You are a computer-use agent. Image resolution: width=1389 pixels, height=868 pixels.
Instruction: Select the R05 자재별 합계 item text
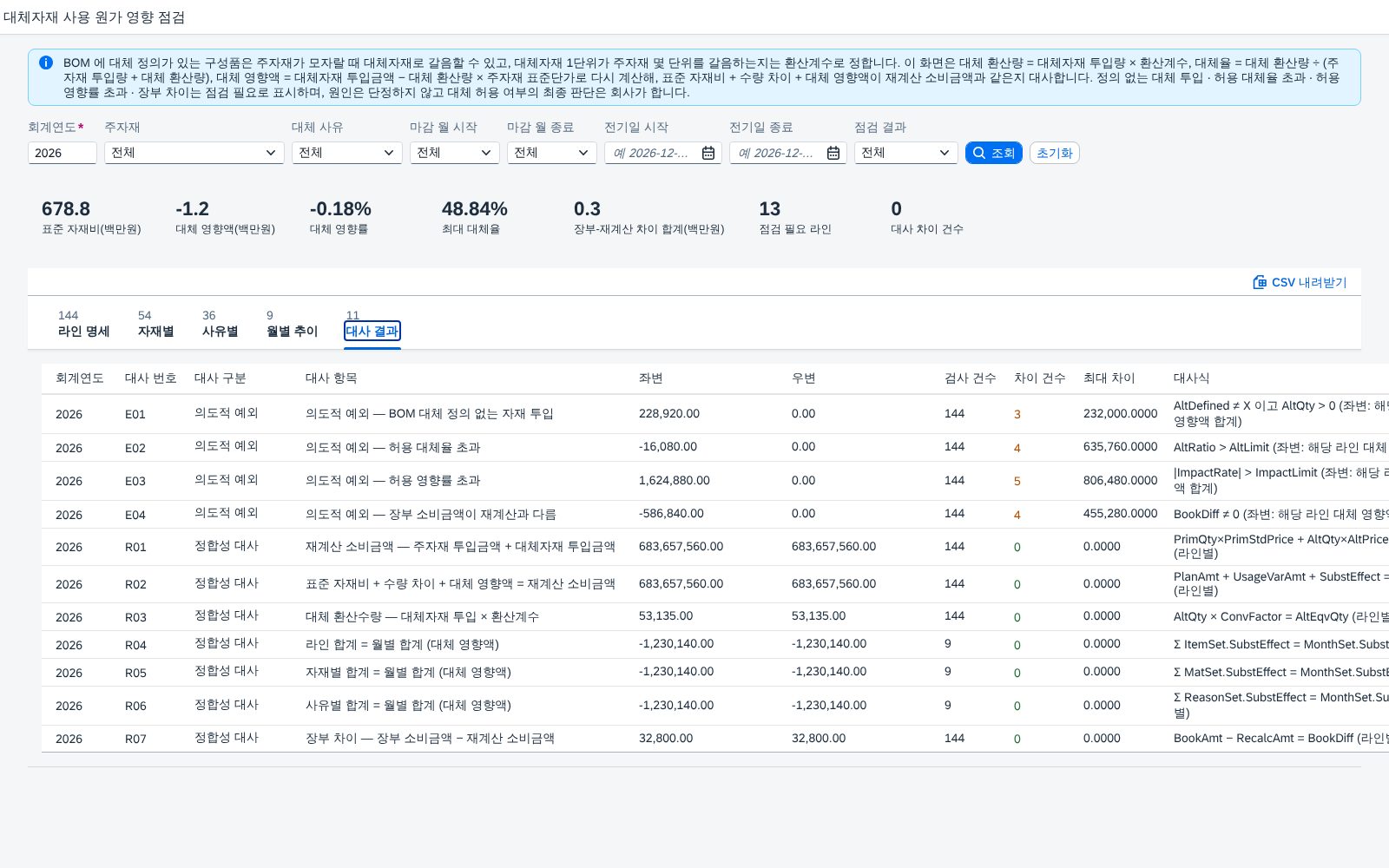tap(408, 673)
